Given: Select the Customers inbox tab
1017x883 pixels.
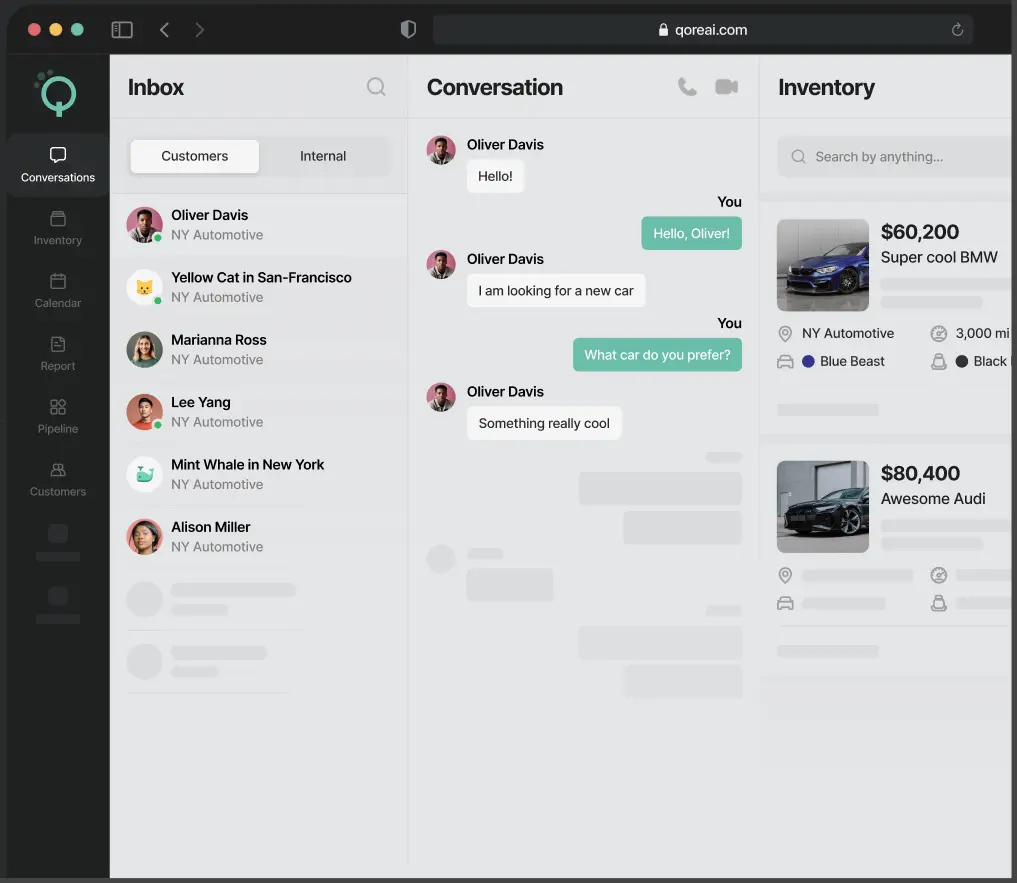Looking at the screenshot, I should (195, 156).
